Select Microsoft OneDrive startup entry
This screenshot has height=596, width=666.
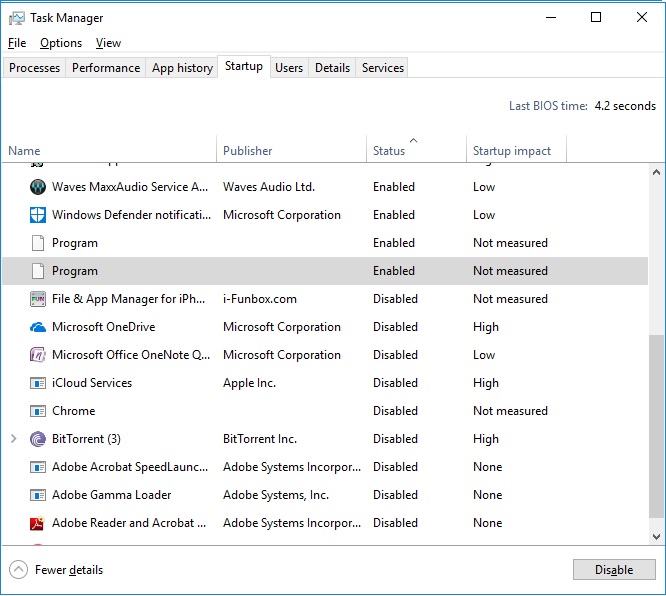point(104,327)
